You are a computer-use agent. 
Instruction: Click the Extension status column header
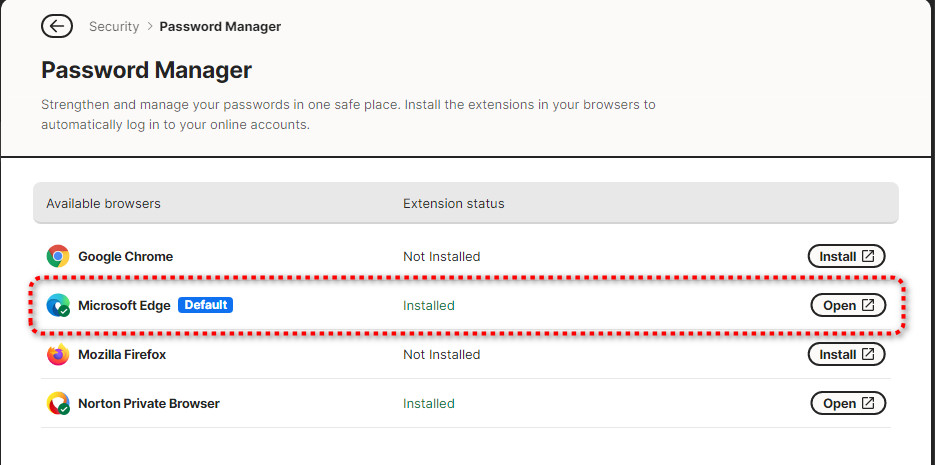tap(454, 203)
